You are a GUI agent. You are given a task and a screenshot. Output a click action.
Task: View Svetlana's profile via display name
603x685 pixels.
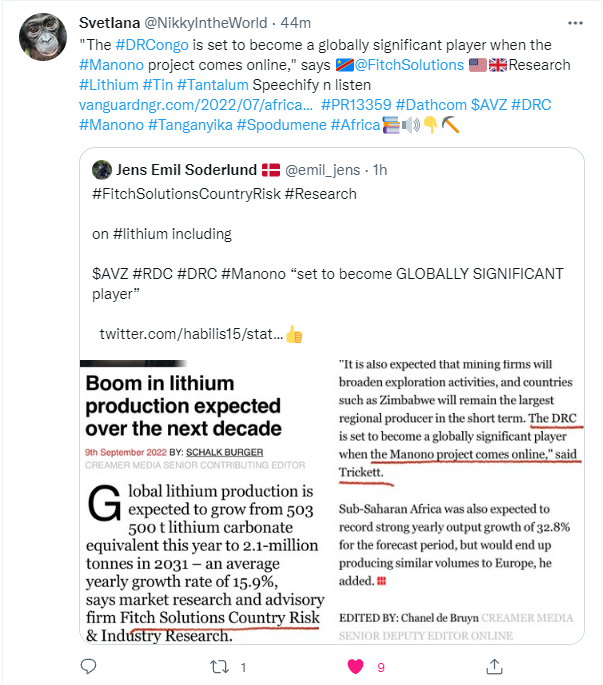point(109,23)
